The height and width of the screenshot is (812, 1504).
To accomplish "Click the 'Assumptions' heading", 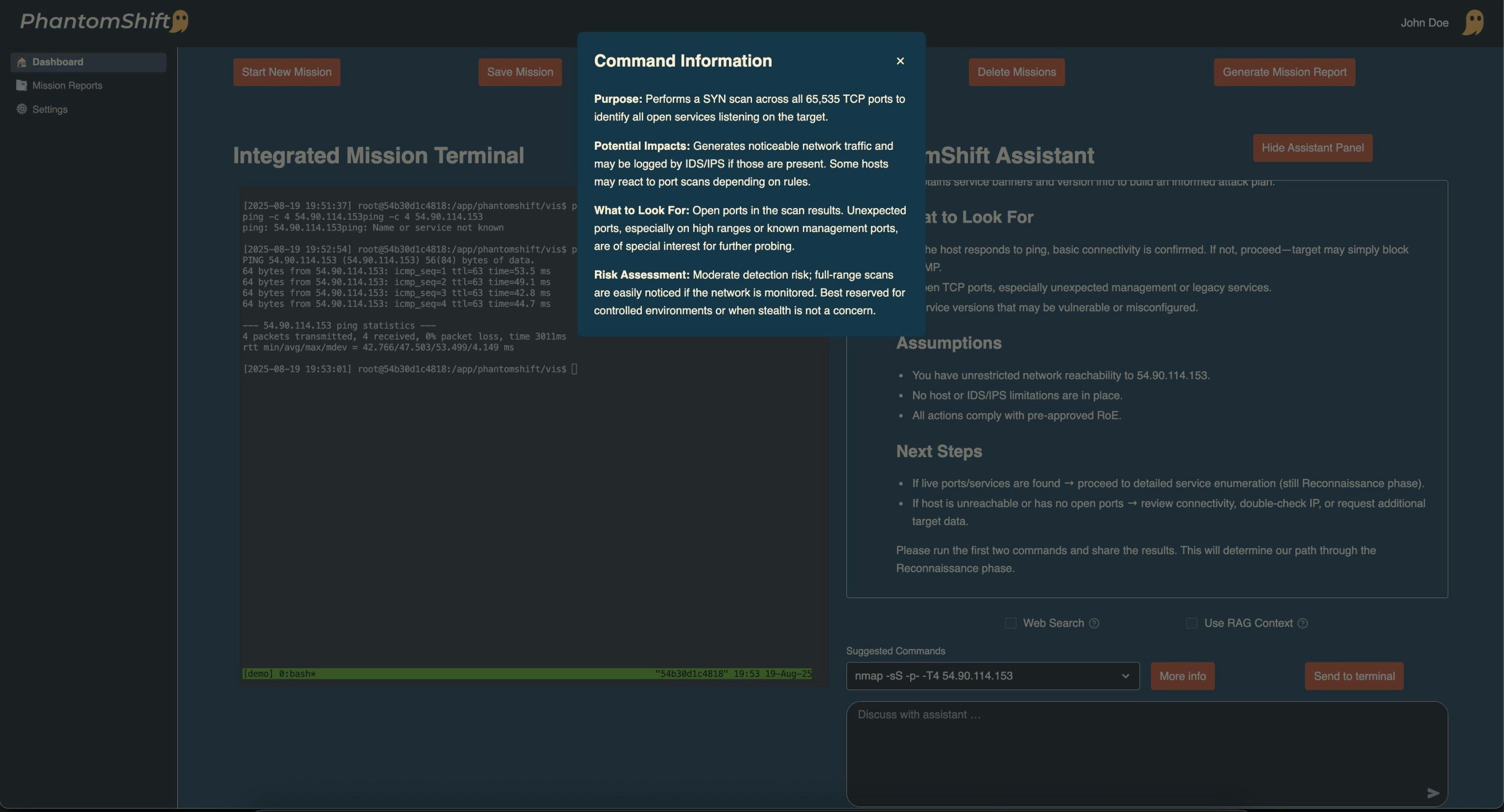I will click(949, 343).
